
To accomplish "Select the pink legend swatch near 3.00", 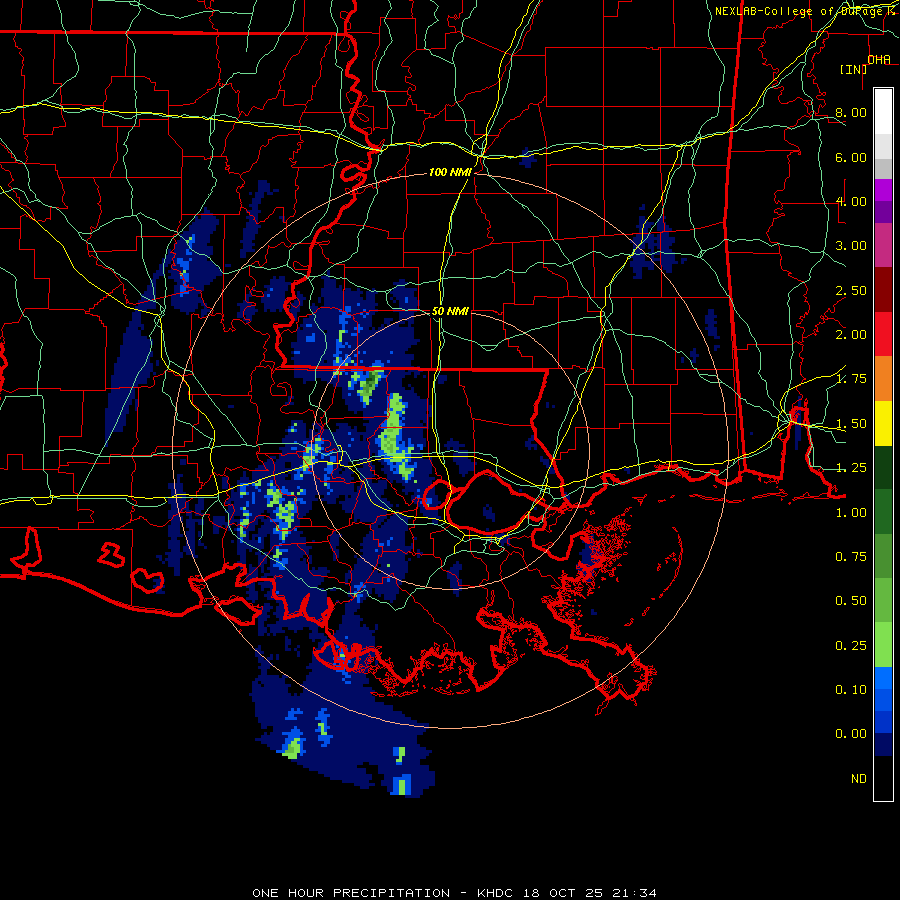I will pos(883,245).
